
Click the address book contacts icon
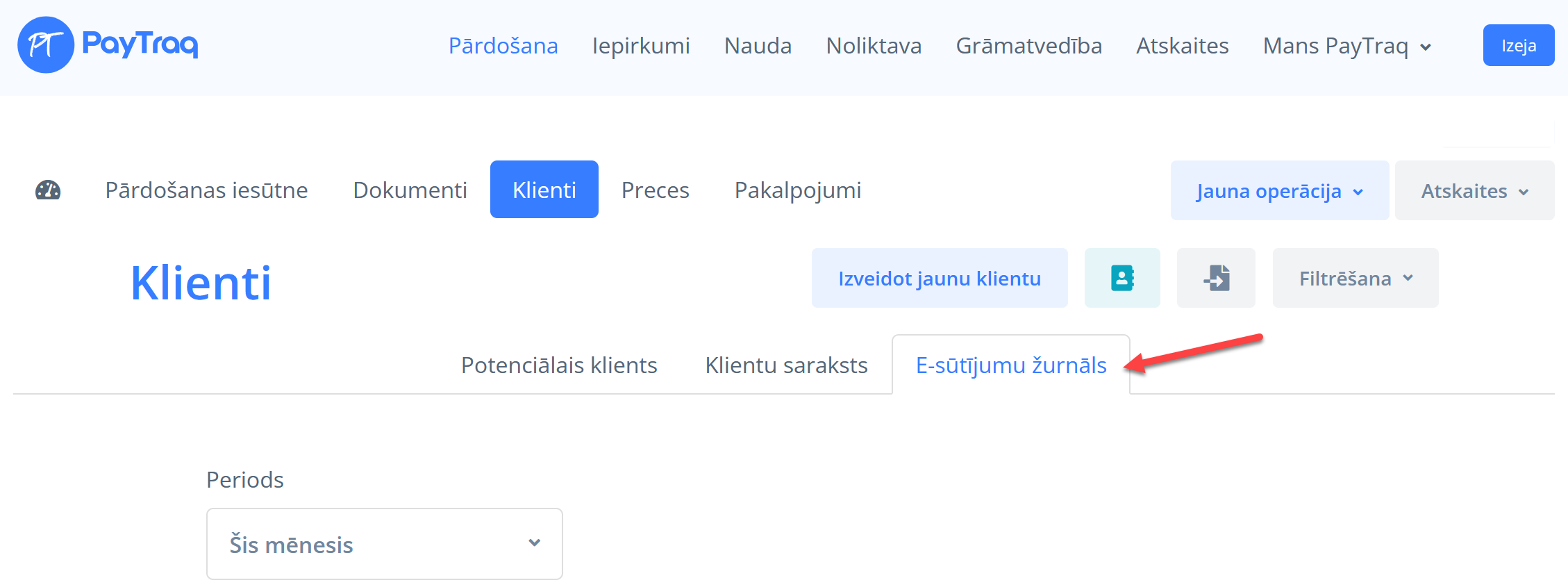click(1122, 278)
